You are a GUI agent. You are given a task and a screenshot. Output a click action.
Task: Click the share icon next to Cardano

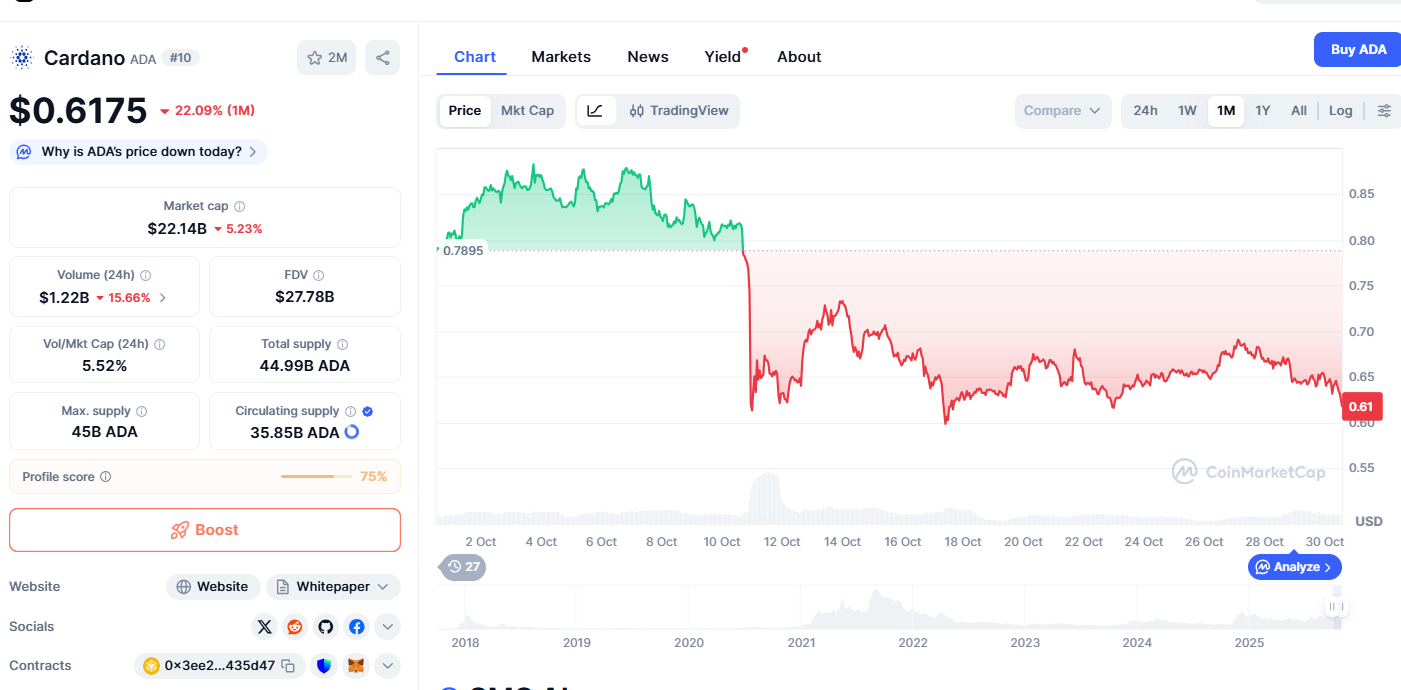tap(382, 58)
